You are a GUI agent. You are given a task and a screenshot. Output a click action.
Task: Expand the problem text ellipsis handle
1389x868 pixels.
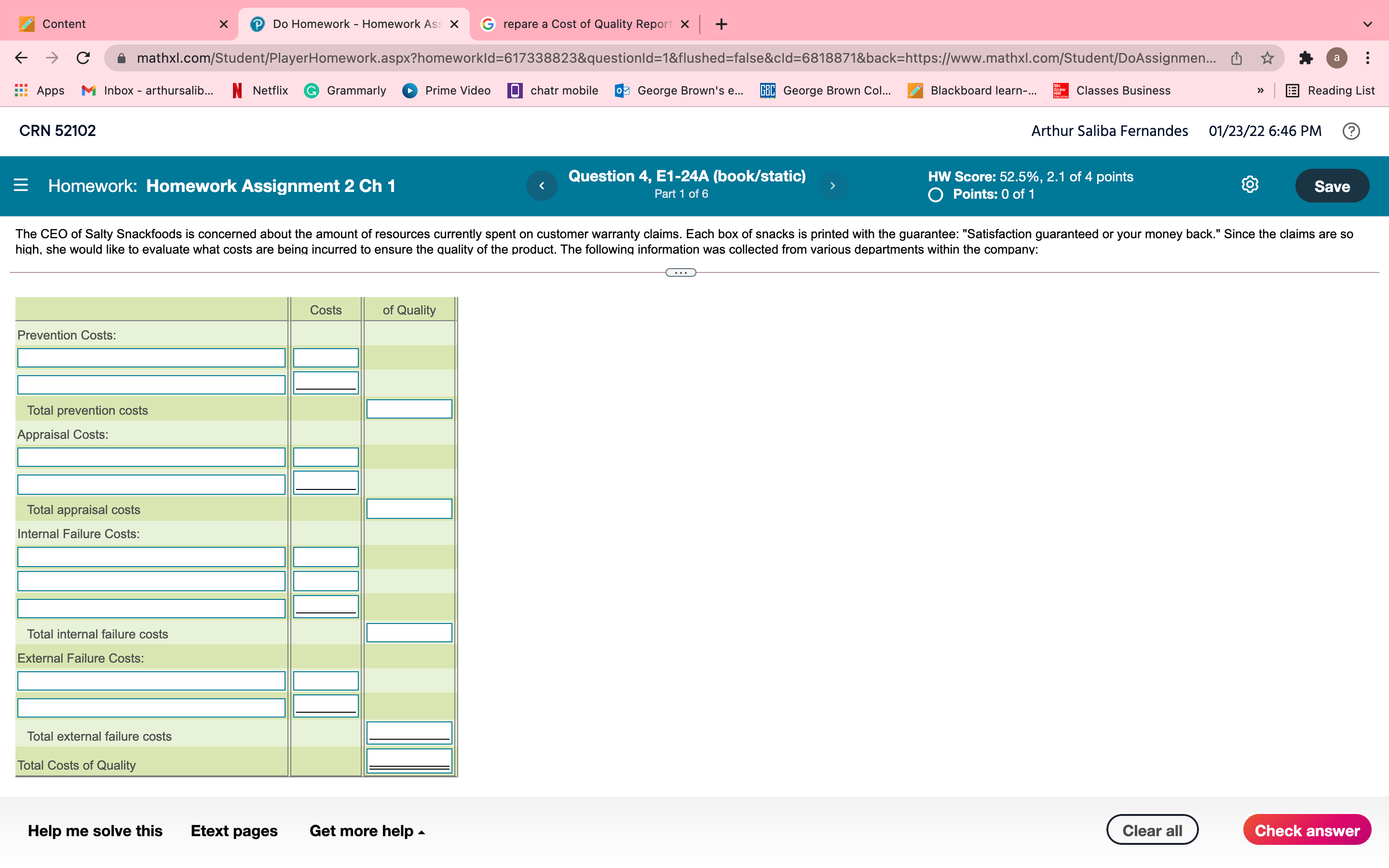tap(681, 272)
